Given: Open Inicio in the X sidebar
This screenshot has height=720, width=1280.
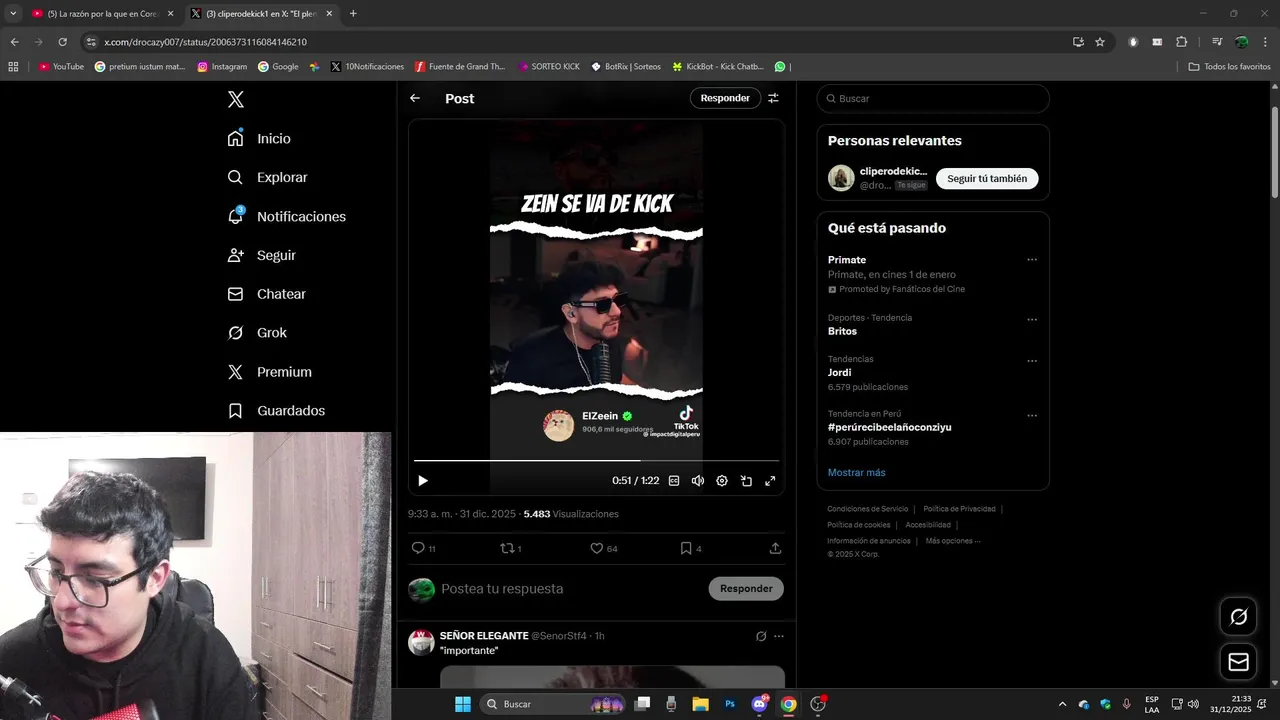Looking at the screenshot, I should click(x=259, y=138).
